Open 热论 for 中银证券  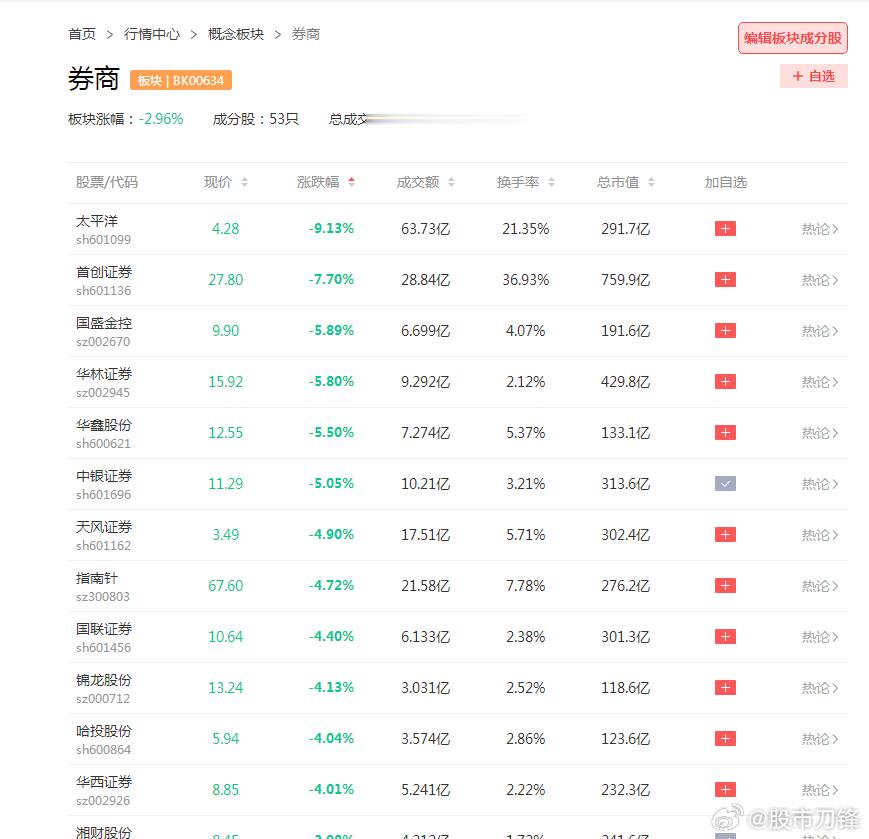820,484
